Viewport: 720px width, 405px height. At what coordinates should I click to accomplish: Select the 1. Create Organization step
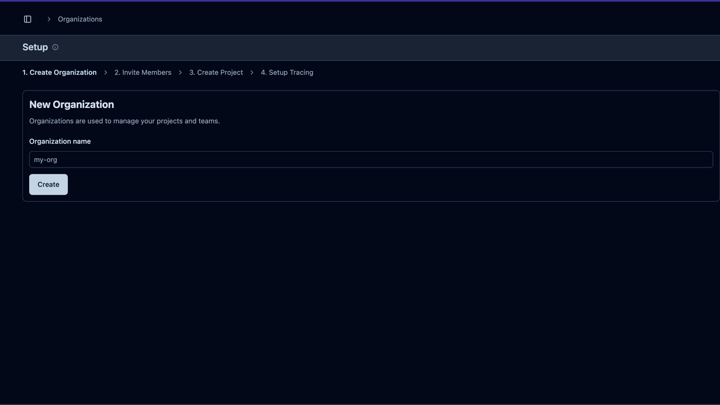(60, 73)
